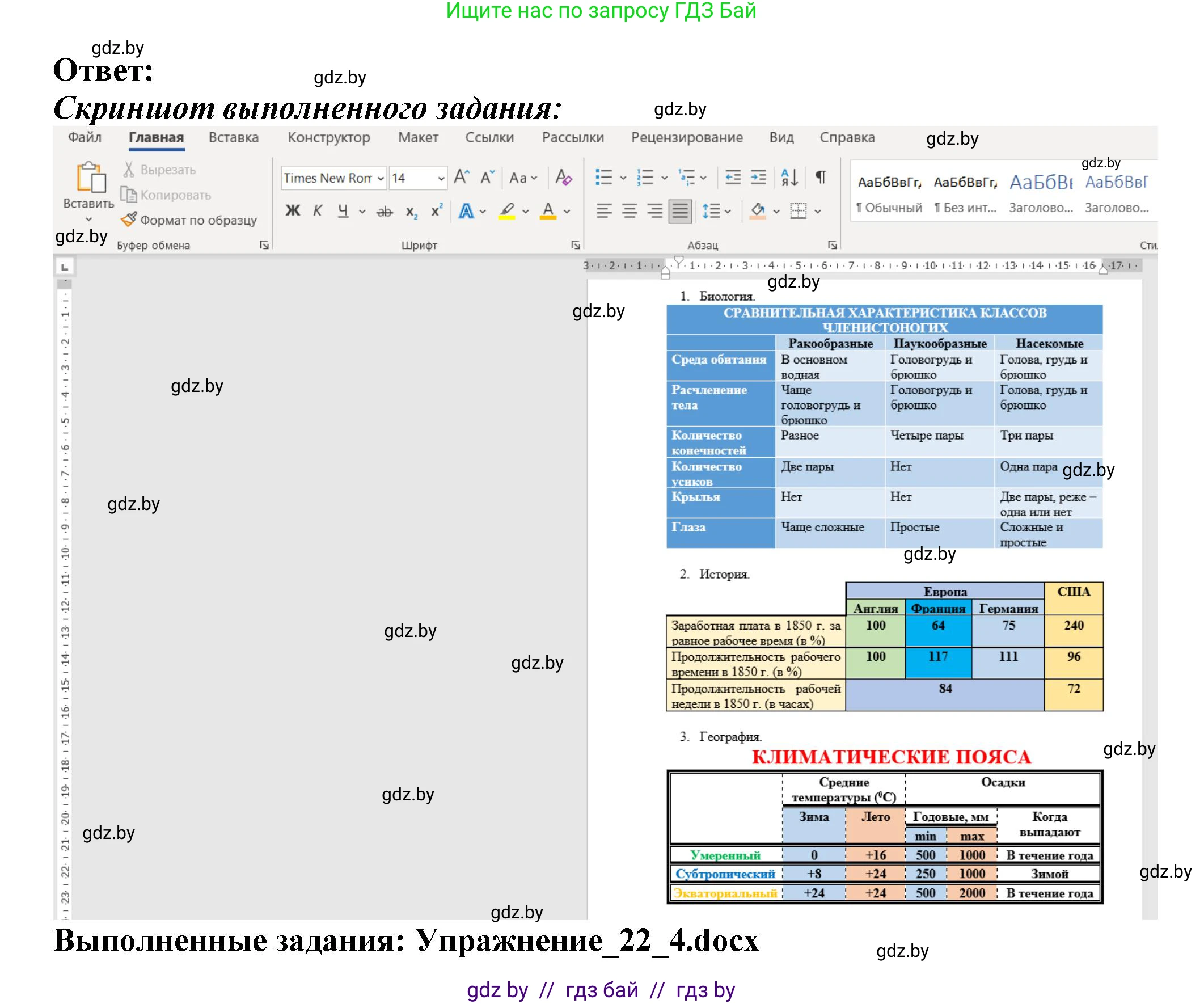This screenshot has height=1004, width=1204.
Task: Click the yellow text highlight color button
Action: click(507, 211)
